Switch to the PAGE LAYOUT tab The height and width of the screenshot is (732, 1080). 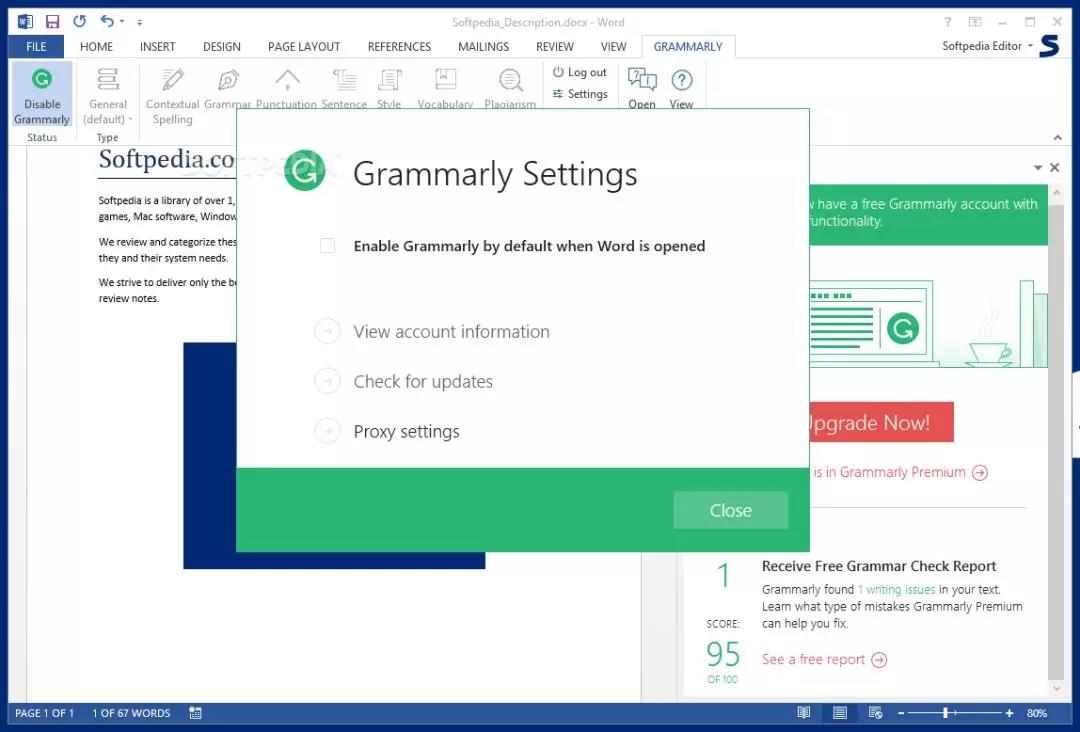tap(304, 47)
